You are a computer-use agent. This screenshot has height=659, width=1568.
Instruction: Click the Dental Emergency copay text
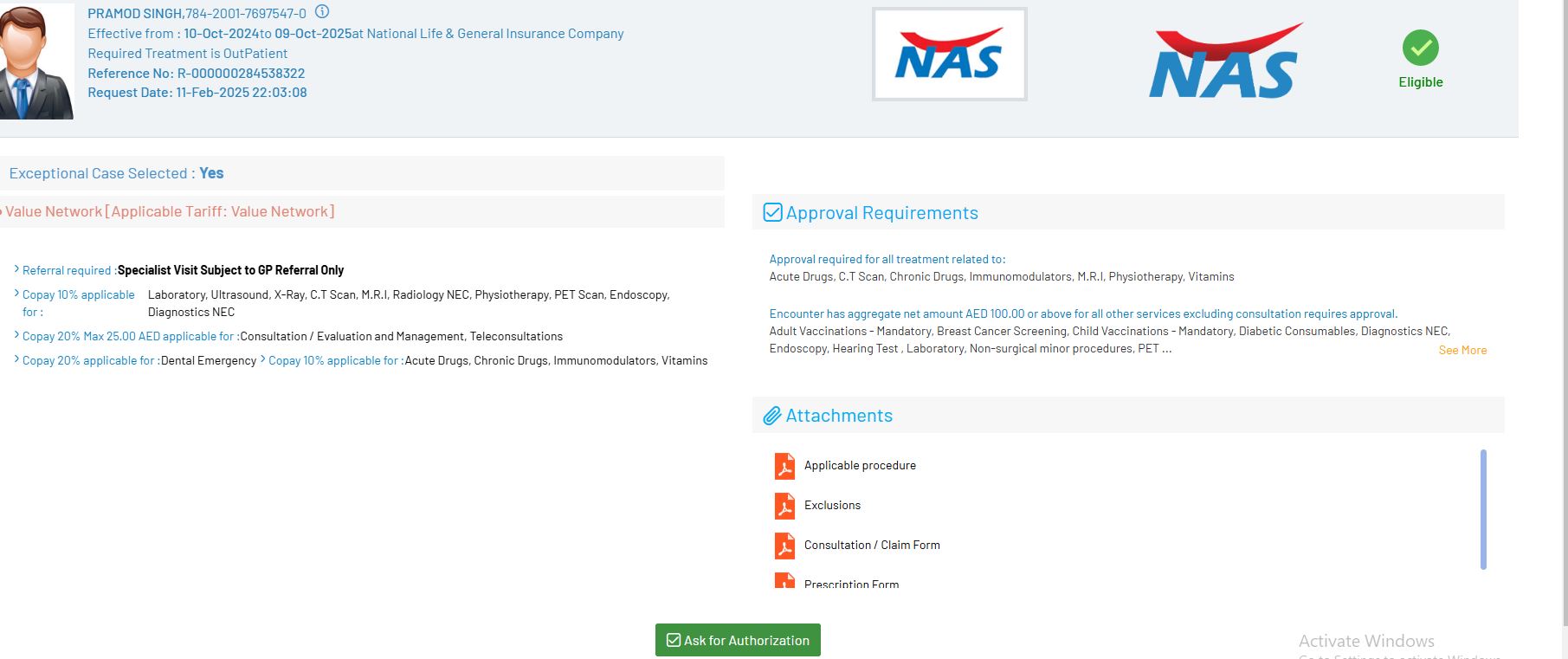[209, 360]
